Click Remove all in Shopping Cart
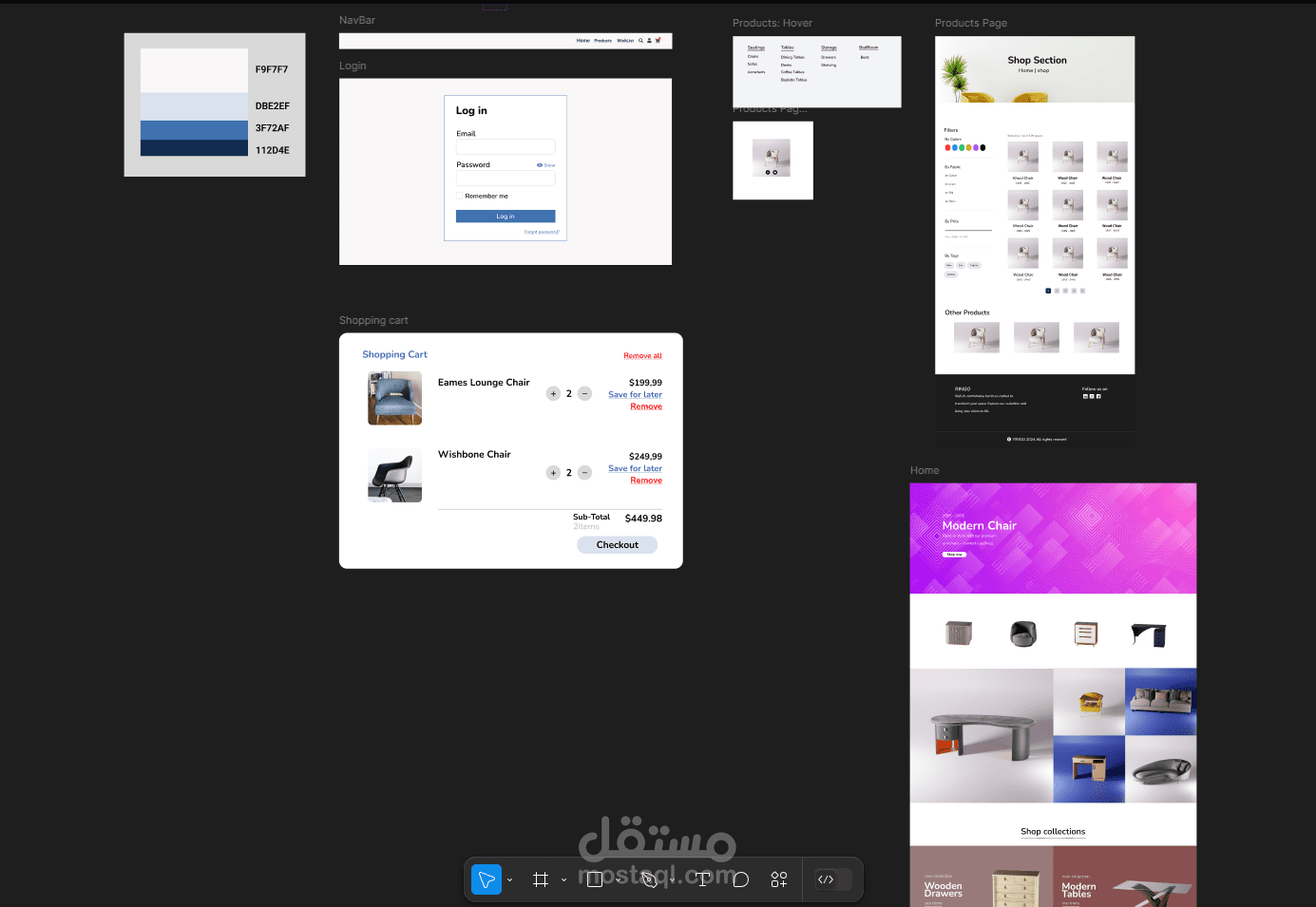This screenshot has height=907, width=1316. point(643,355)
